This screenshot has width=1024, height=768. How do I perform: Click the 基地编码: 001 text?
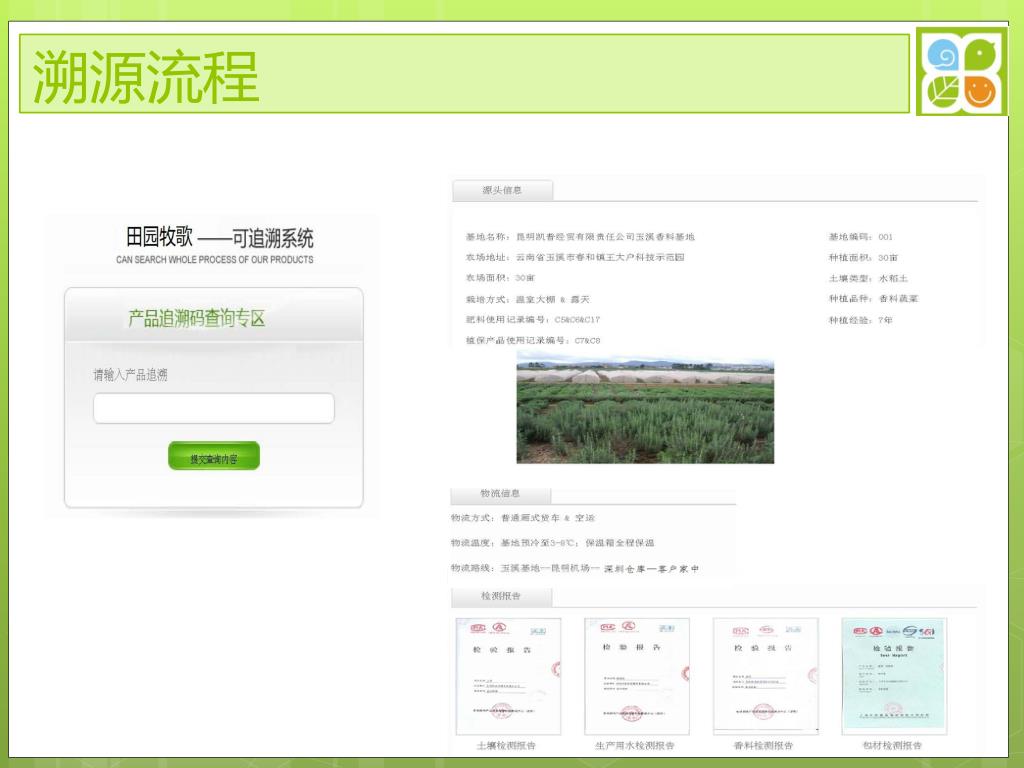pyautogui.click(x=861, y=237)
